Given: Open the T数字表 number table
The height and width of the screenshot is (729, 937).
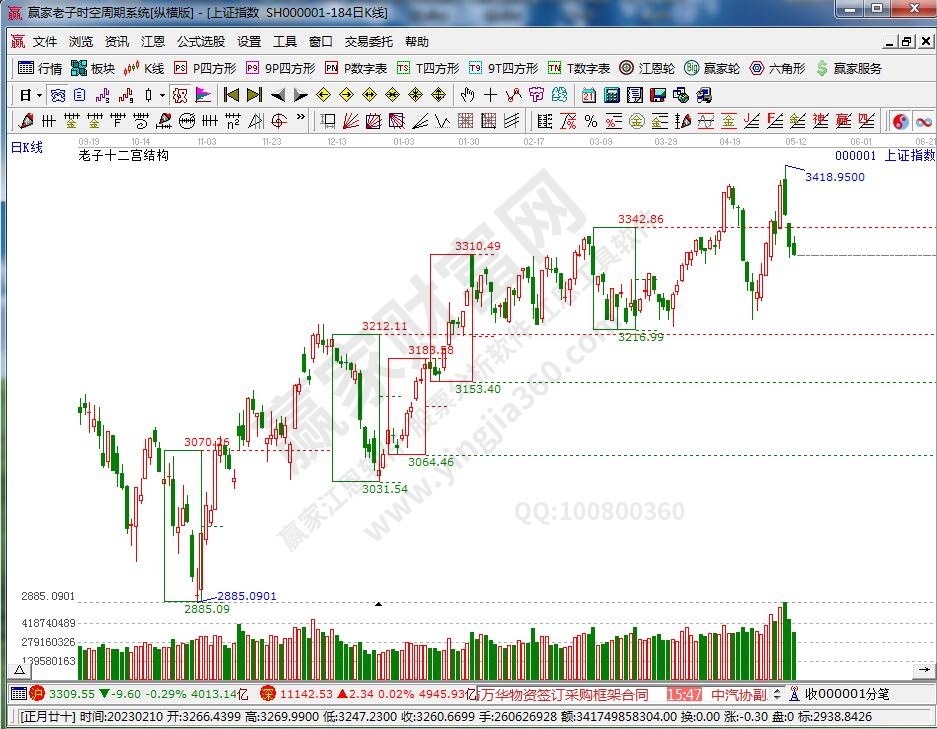Looking at the screenshot, I should tap(578, 68).
